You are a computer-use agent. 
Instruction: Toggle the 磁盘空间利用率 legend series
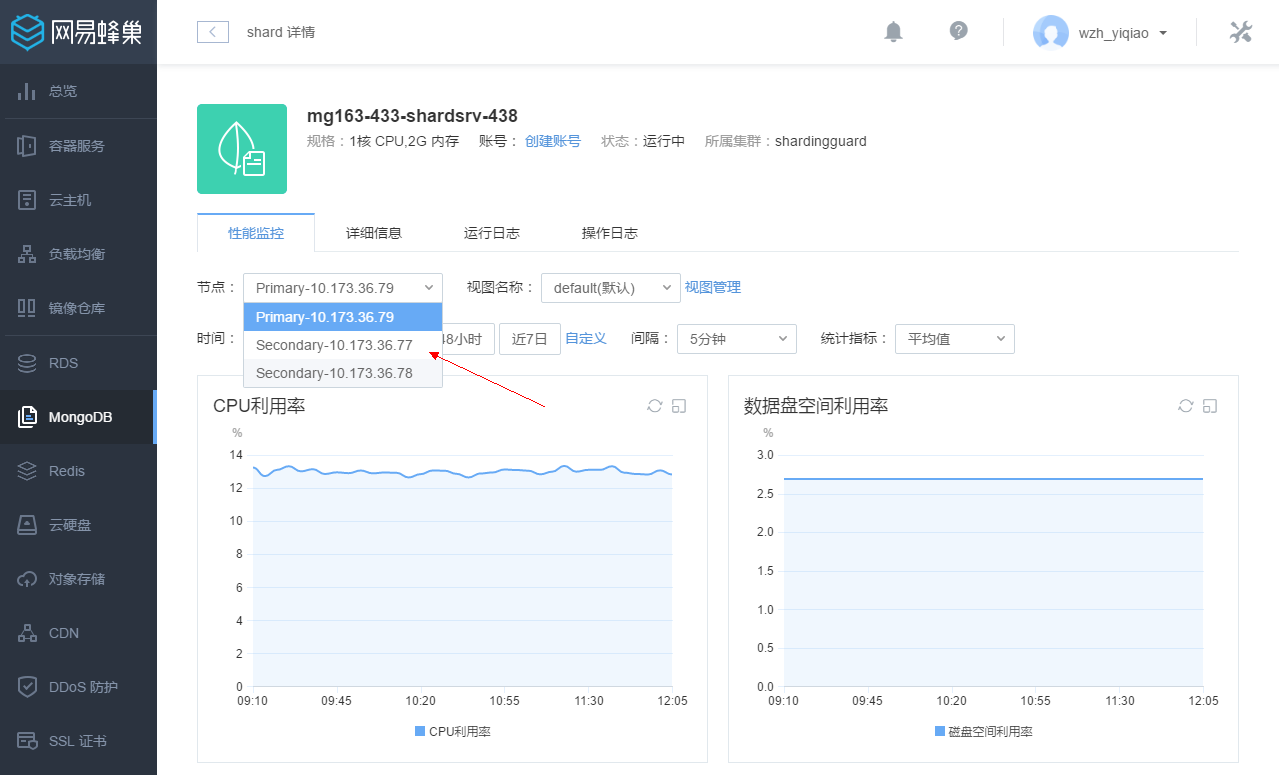point(983,732)
